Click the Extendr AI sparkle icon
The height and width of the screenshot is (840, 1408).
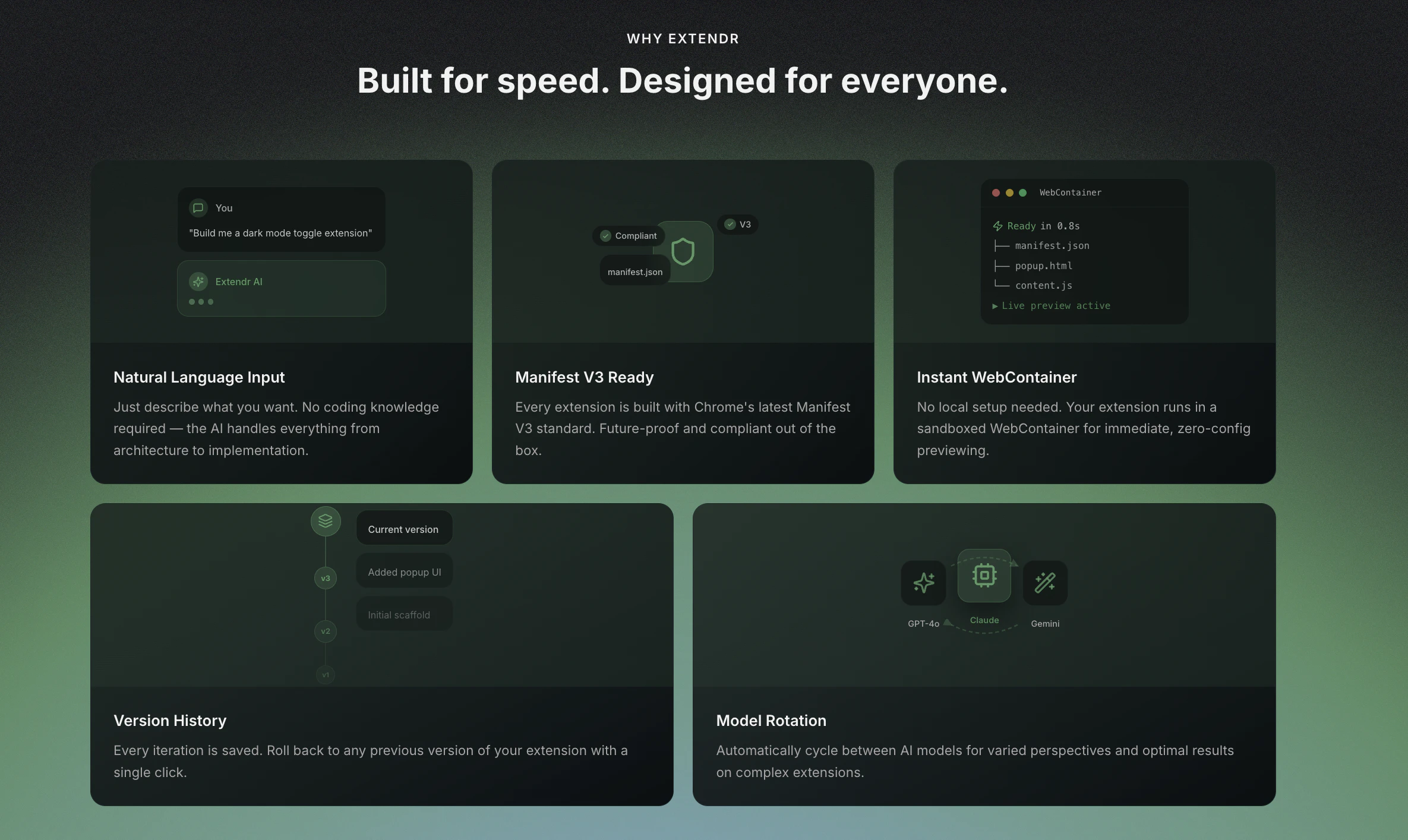pos(198,282)
